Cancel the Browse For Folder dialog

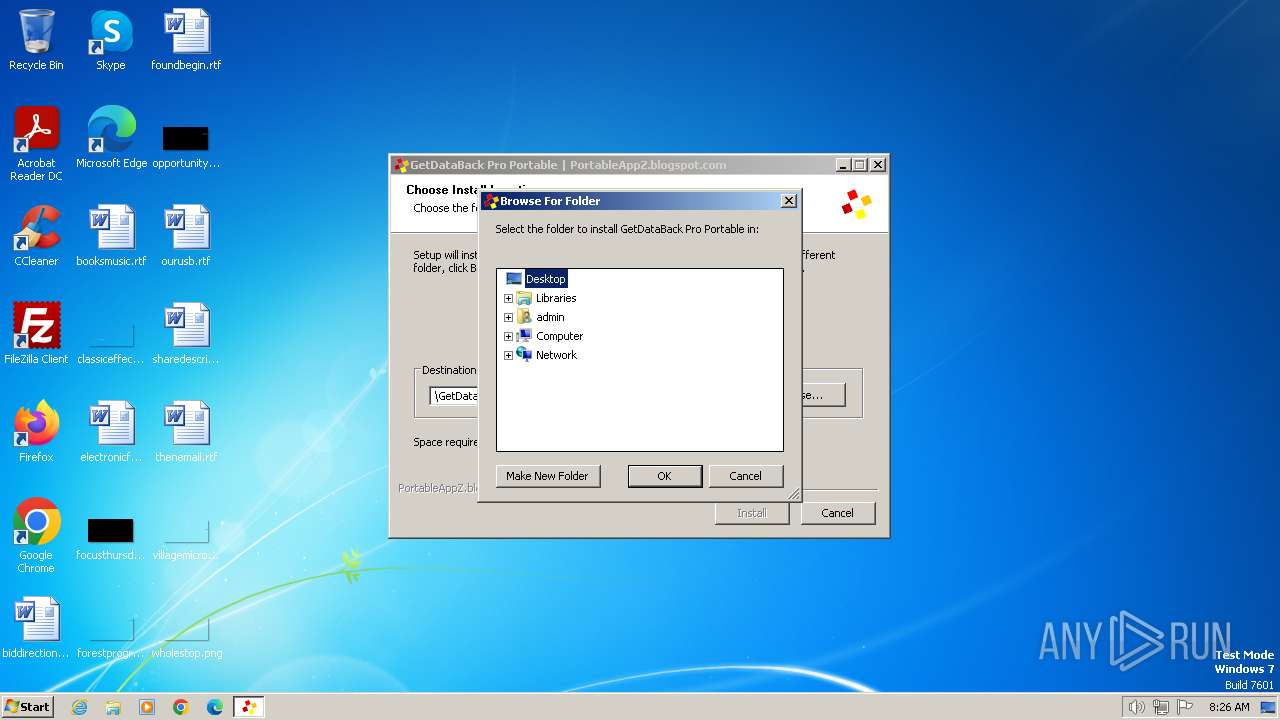pyautogui.click(x=745, y=476)
